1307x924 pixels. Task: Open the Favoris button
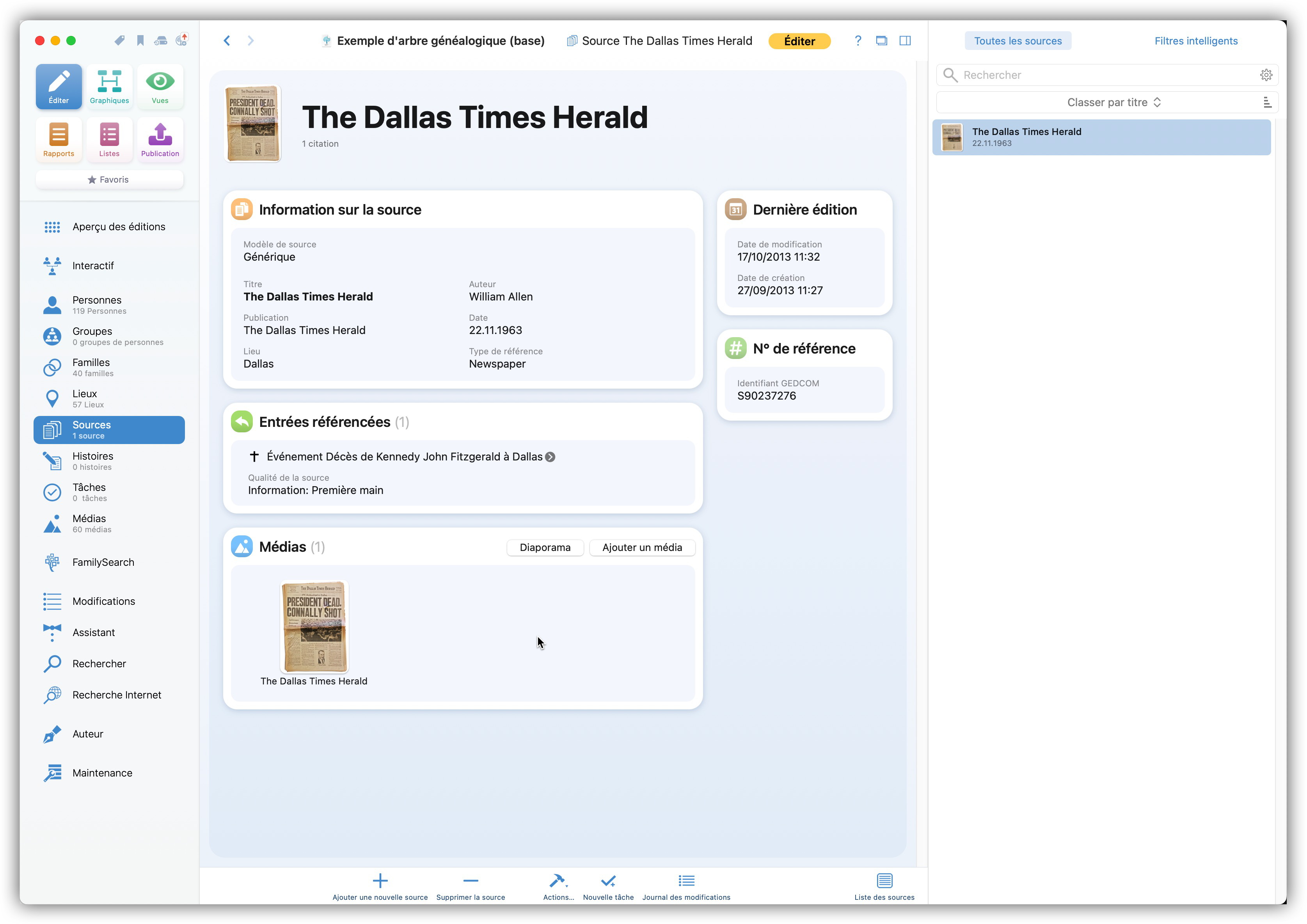[109, 179]
